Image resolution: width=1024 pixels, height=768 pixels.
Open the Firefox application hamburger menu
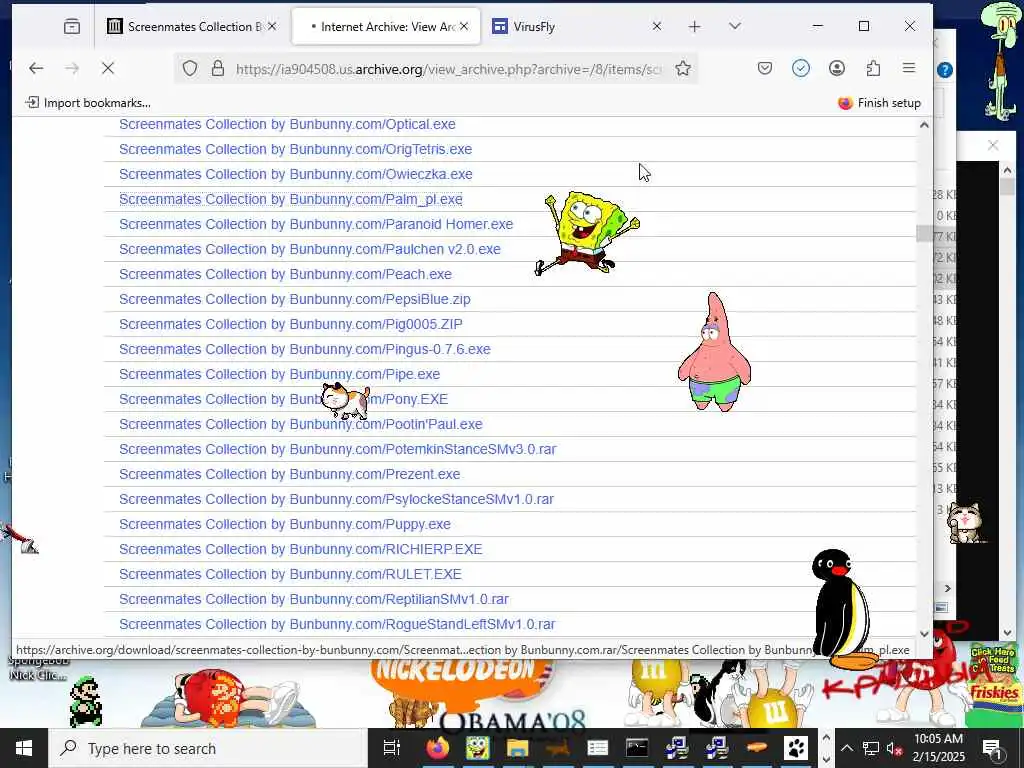[908, 68]
